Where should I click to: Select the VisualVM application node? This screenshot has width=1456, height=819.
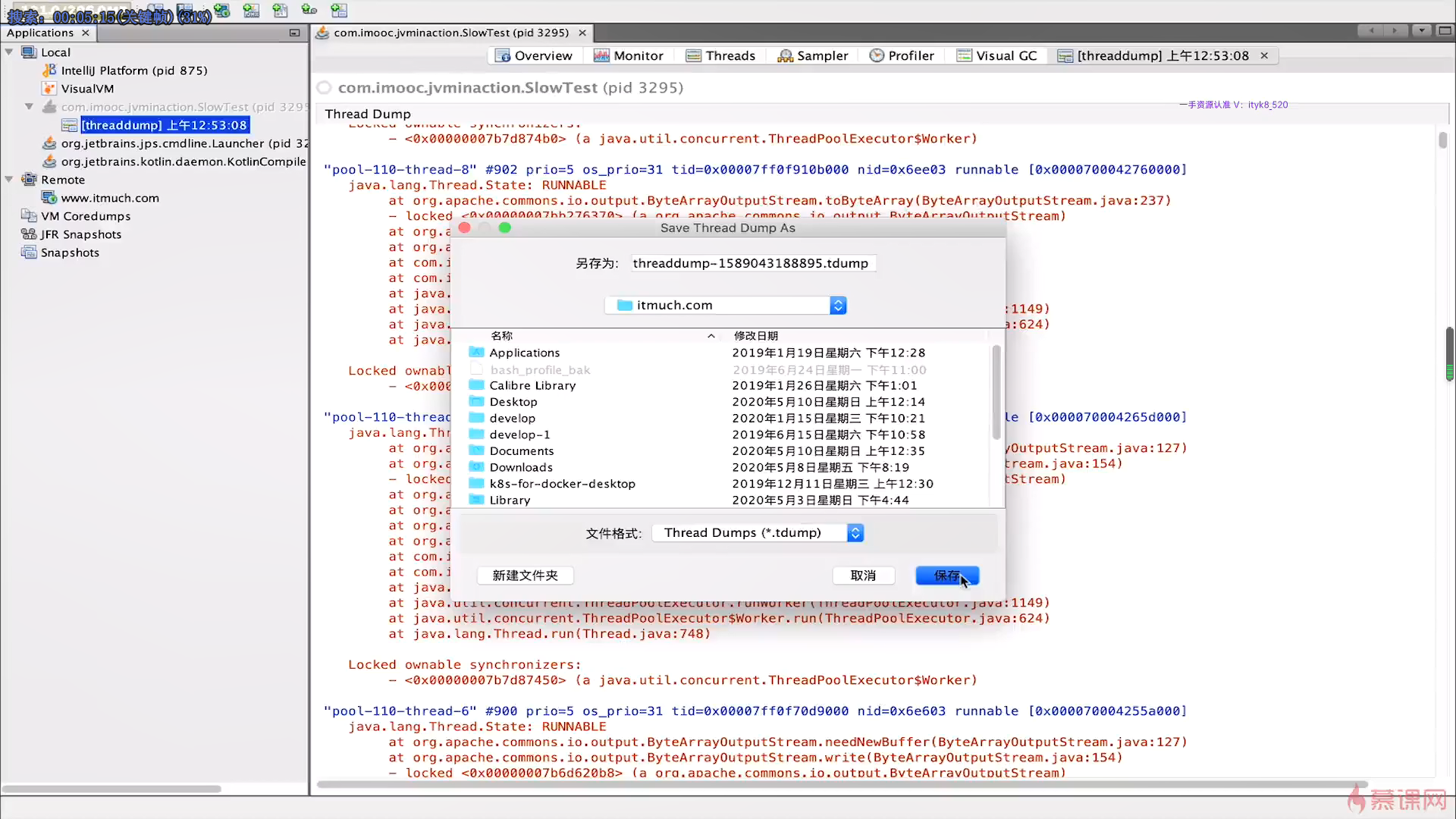click(x=87, y=89)
